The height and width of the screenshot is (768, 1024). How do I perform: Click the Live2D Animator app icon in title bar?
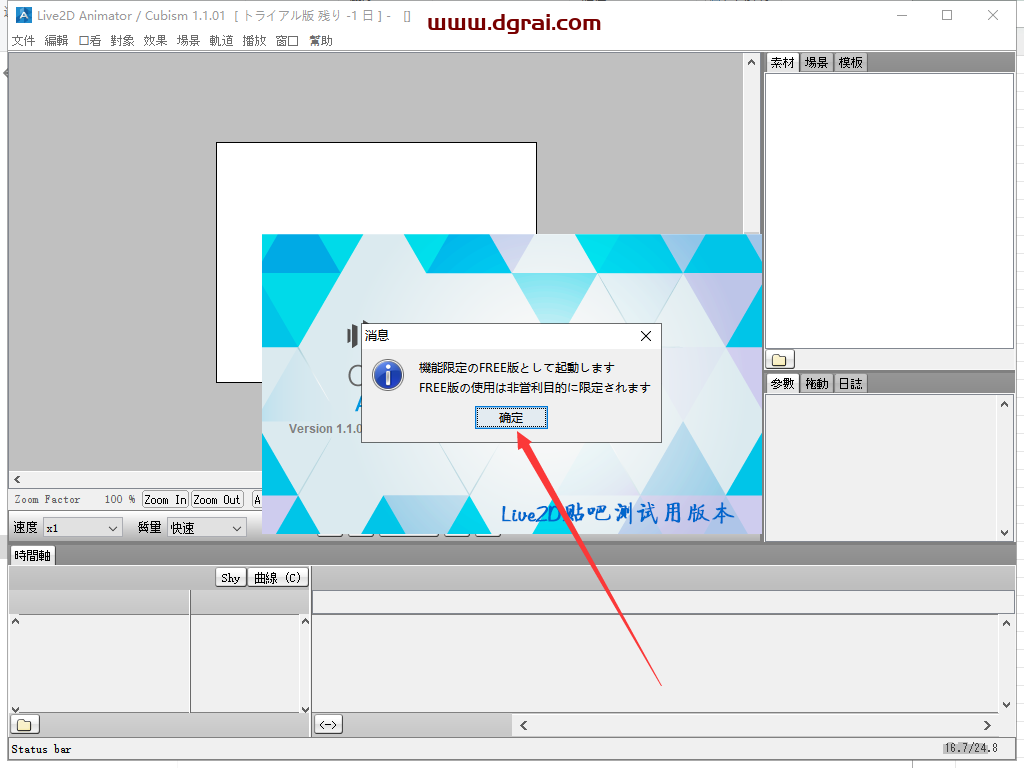(x=24, y=15)
